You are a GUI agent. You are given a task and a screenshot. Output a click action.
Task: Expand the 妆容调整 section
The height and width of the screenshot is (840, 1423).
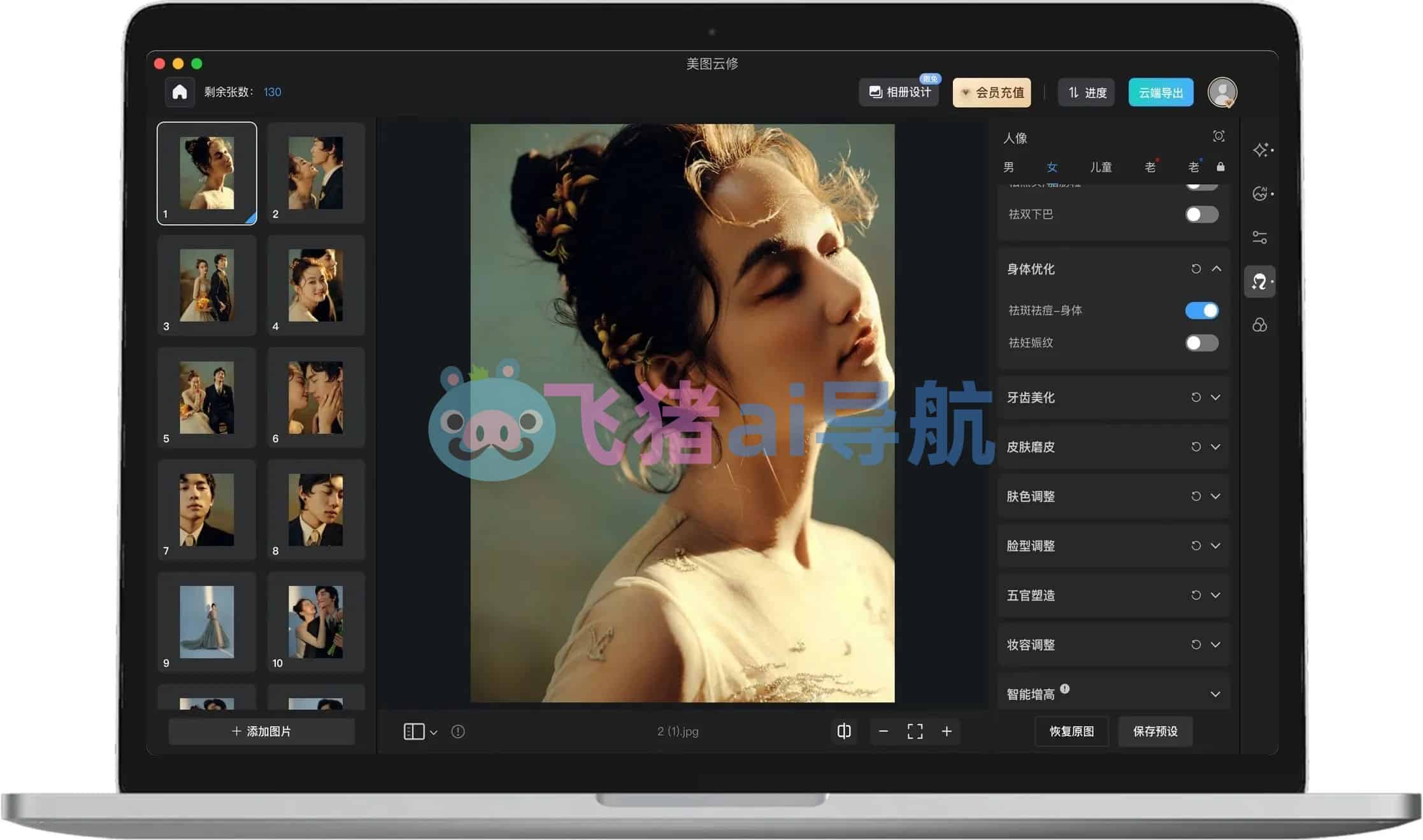coord(1216,644)
